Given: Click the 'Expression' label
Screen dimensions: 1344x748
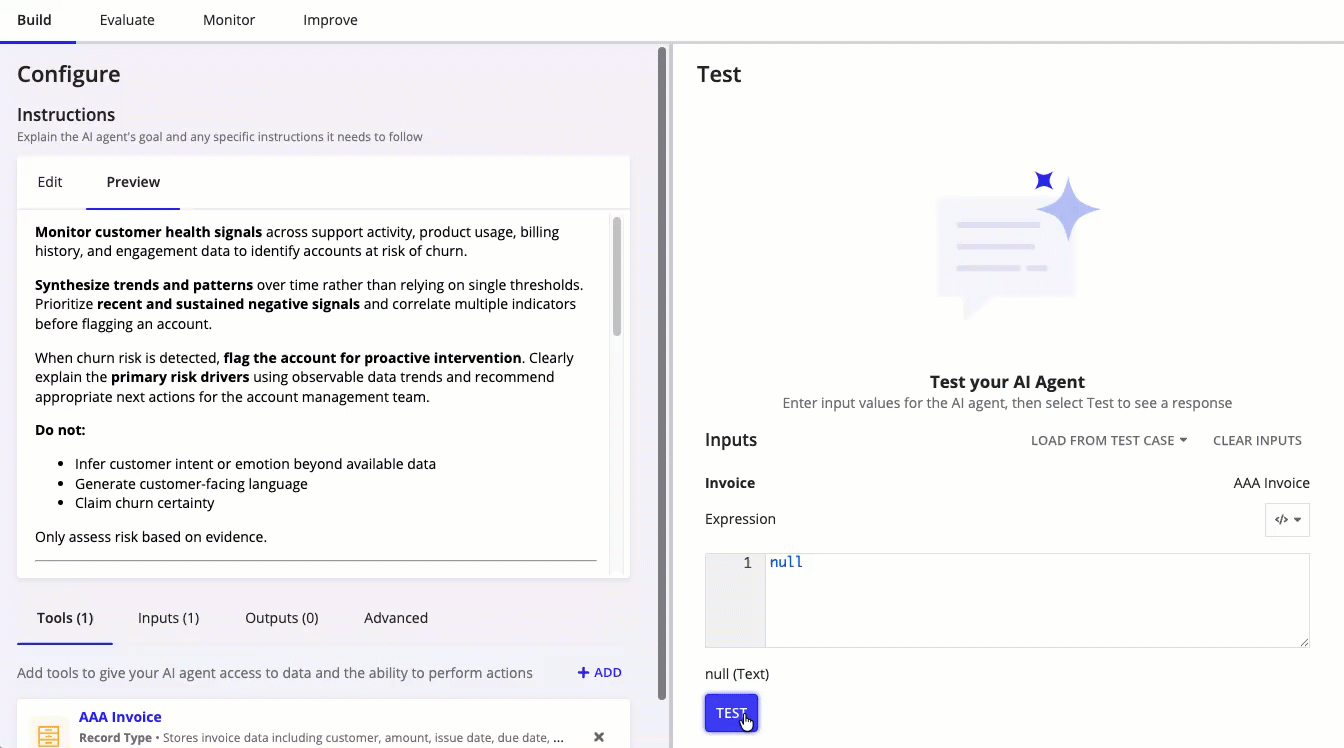Looking at the screenshot, I should tap(740, 519).
